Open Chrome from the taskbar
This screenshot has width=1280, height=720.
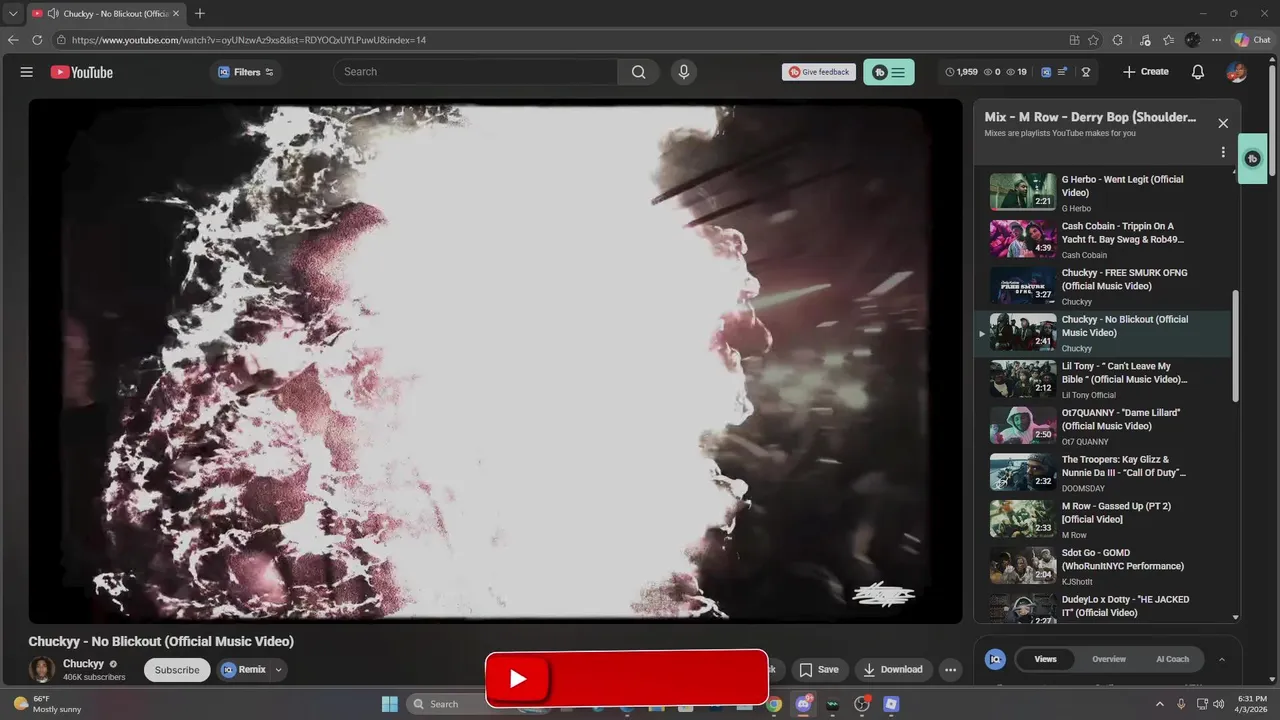click(774, 704)
